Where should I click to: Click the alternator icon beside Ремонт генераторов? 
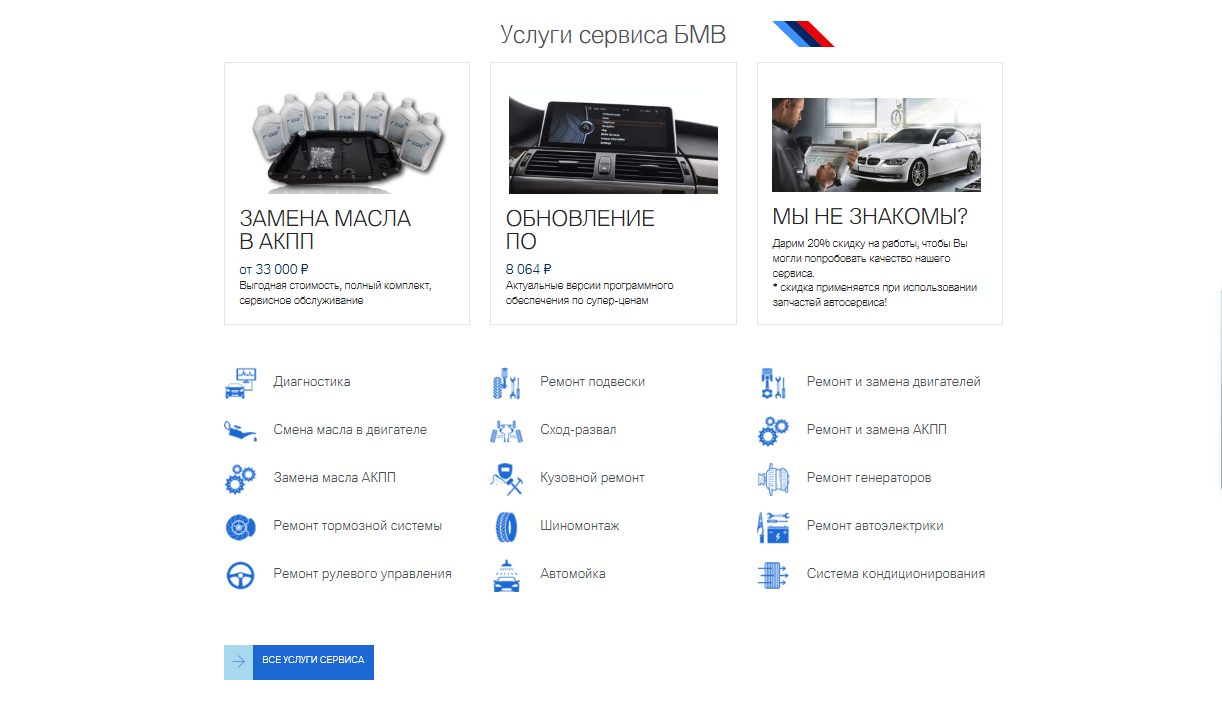[774, 478]
